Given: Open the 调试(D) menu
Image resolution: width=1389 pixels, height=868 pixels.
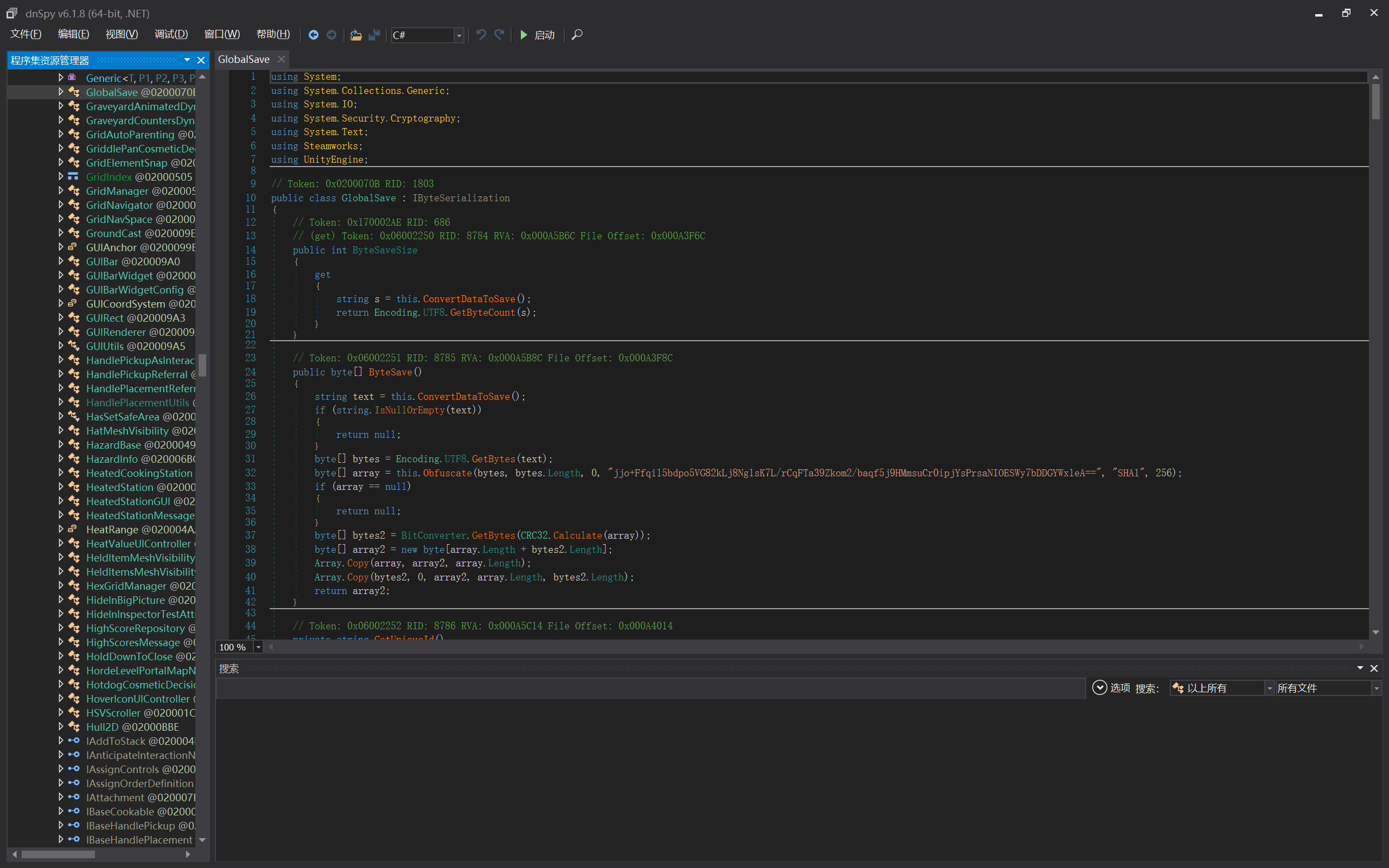Looking at the screenshot, I should click(171, 34).
